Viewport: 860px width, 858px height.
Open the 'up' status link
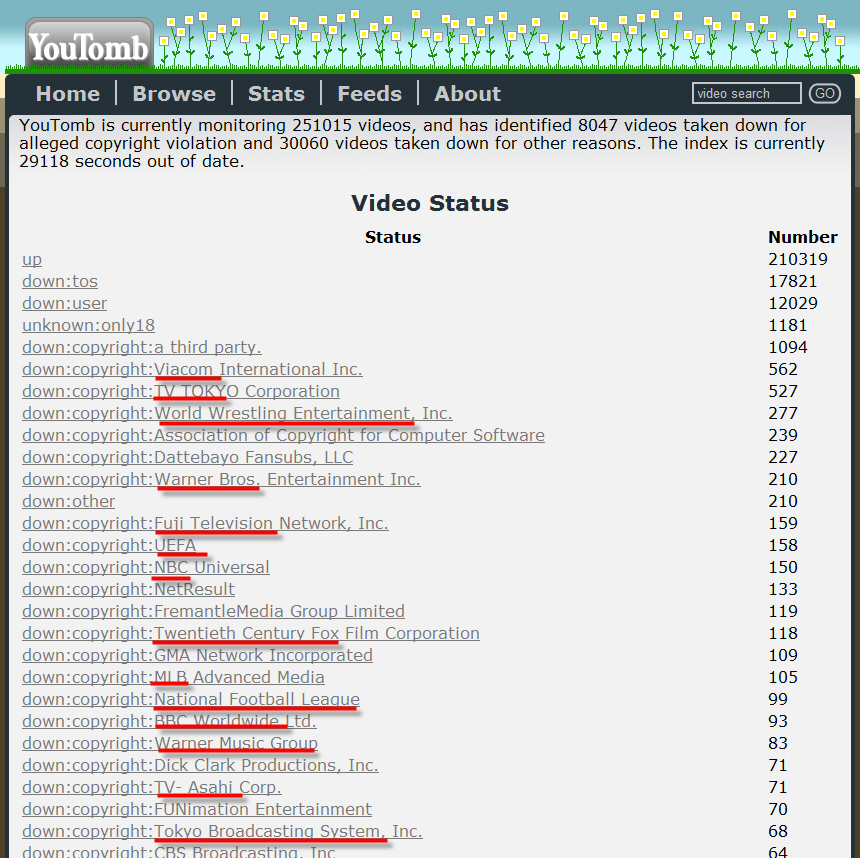tap(32, 259)
